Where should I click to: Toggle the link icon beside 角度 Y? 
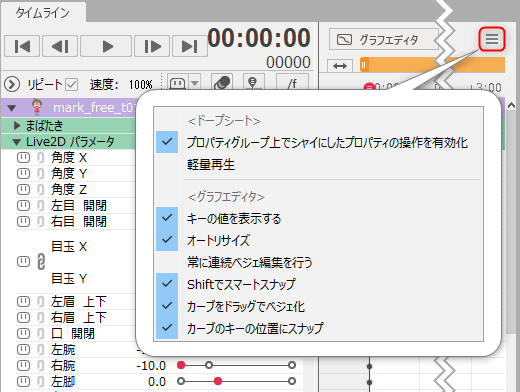click(41, 173)
